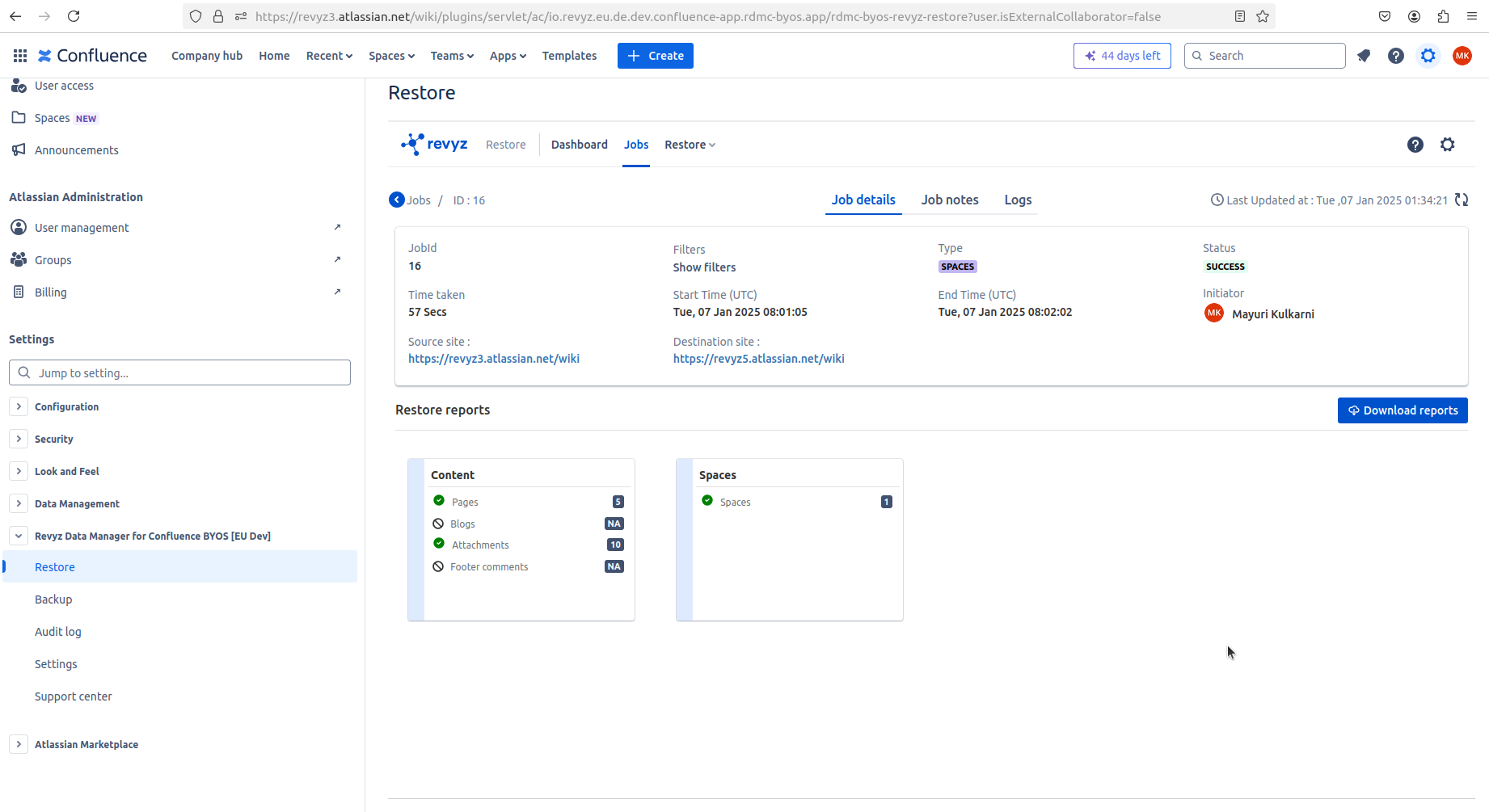
Task: Open the Confluence help icon in the top bar
Action: (x=1396, y=56)
